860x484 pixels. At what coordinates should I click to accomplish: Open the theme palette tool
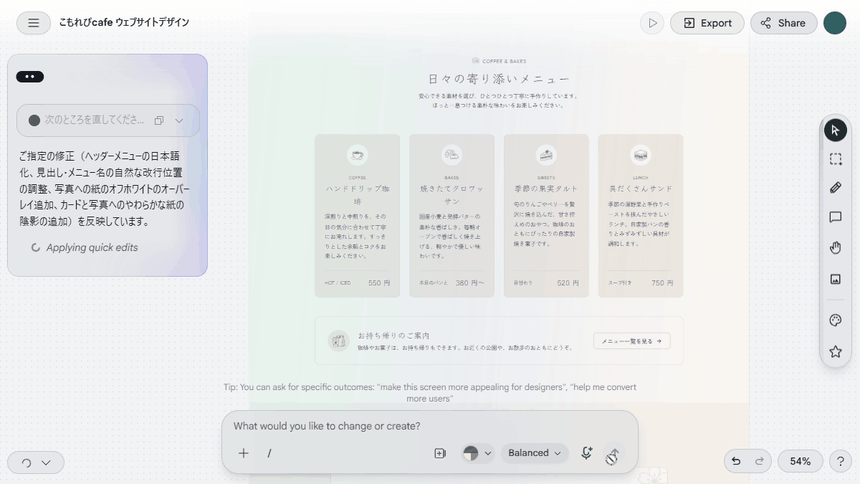(835, 320)
